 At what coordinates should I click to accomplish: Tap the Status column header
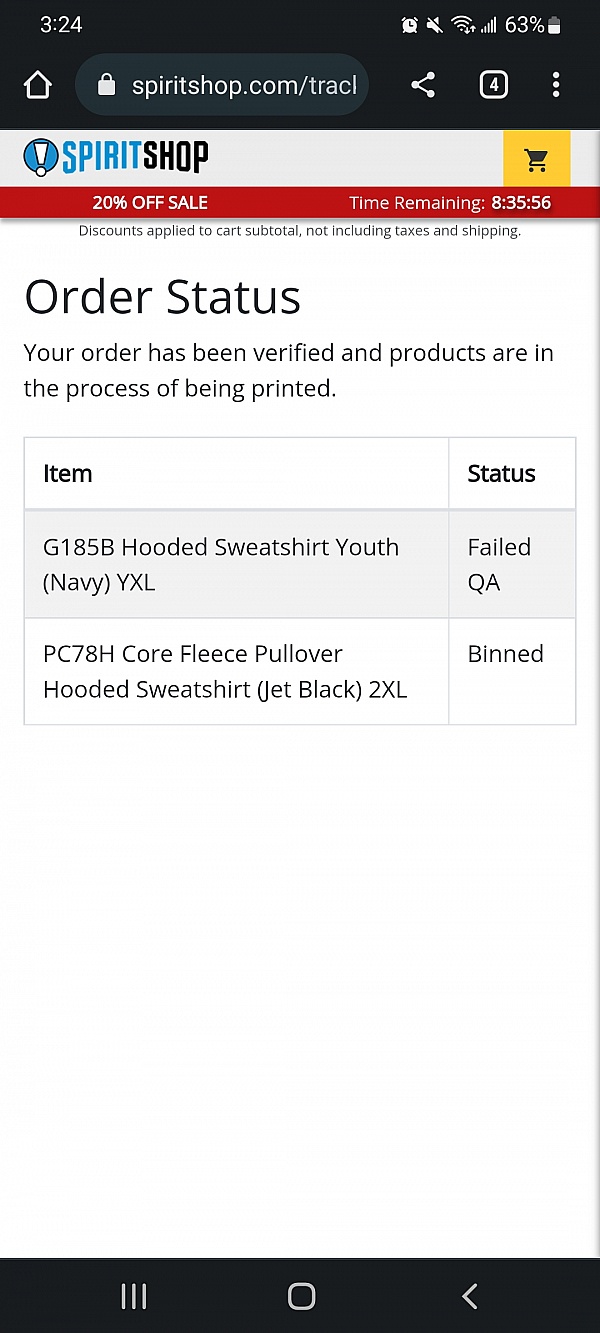click(x=501, y=473)
